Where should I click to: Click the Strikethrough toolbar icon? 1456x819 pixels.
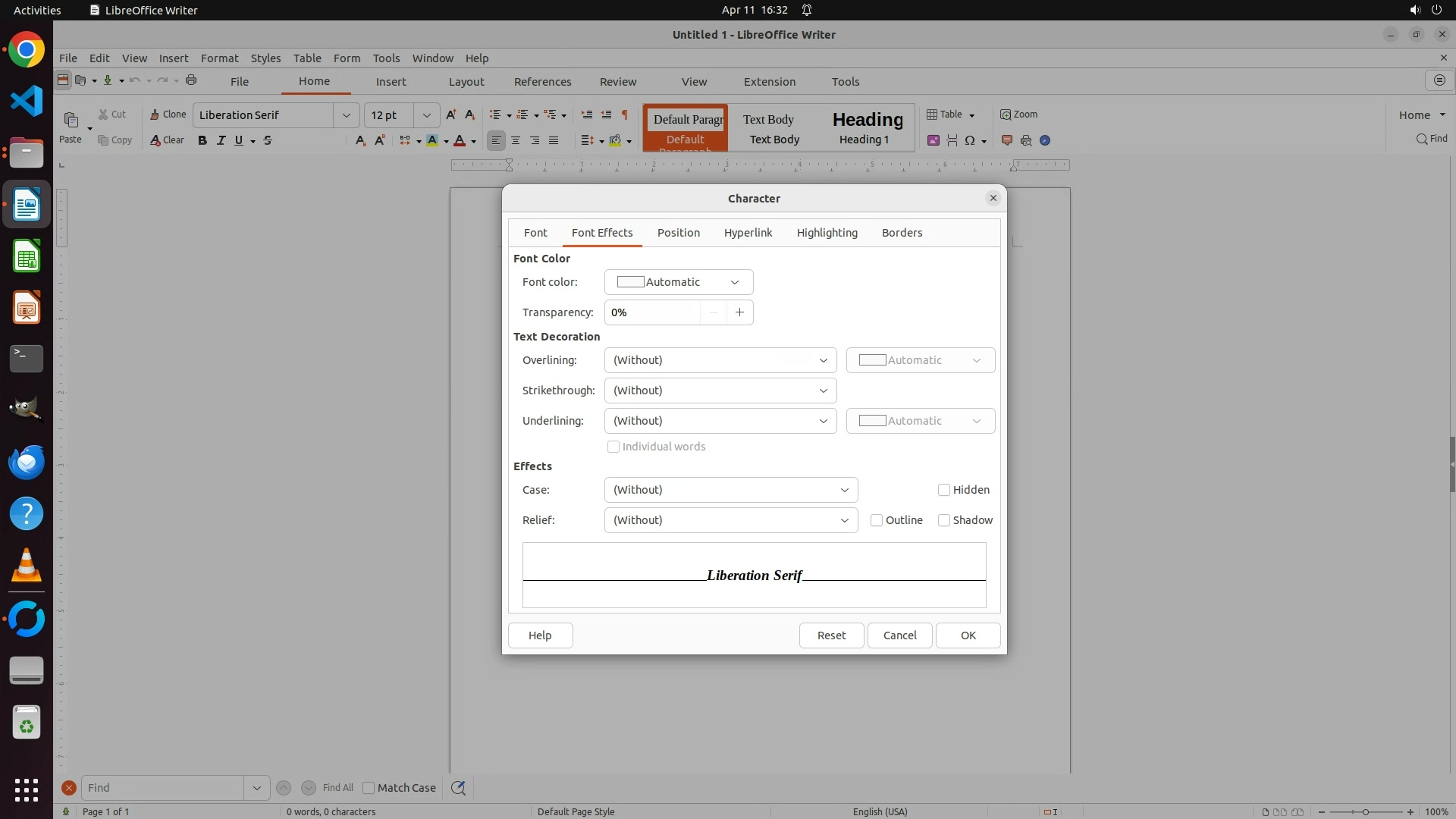pos(268,140)
